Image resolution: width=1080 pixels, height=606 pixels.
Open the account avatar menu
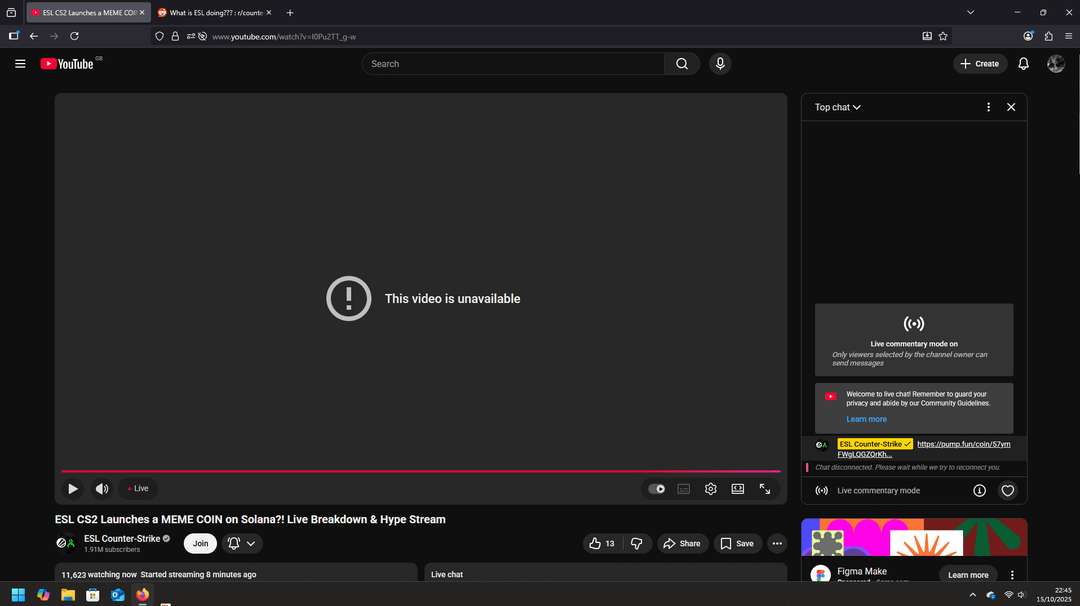pyautogui.click(x=1056, y=64)
